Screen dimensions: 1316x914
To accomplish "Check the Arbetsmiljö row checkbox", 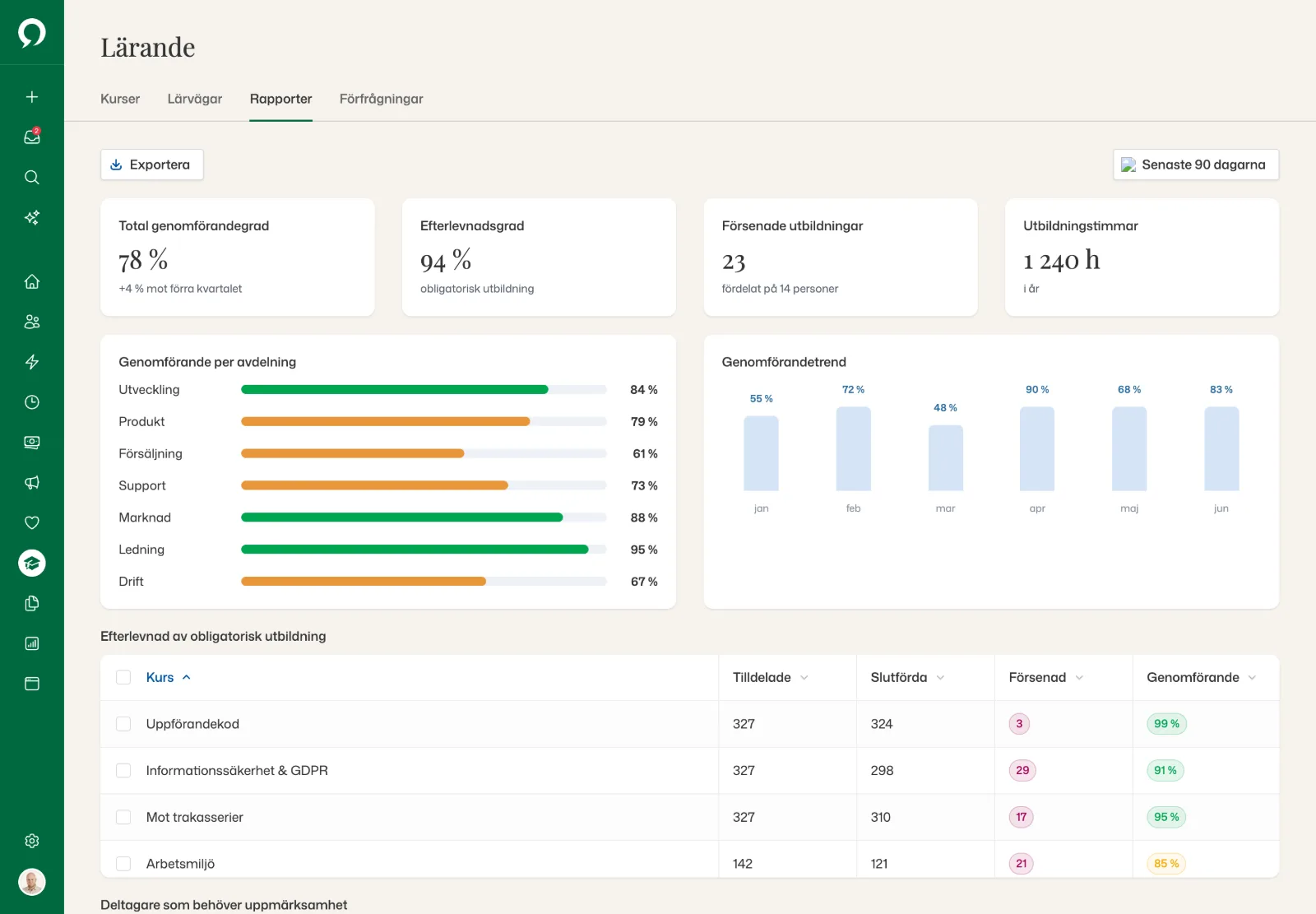I will point(123,864).
